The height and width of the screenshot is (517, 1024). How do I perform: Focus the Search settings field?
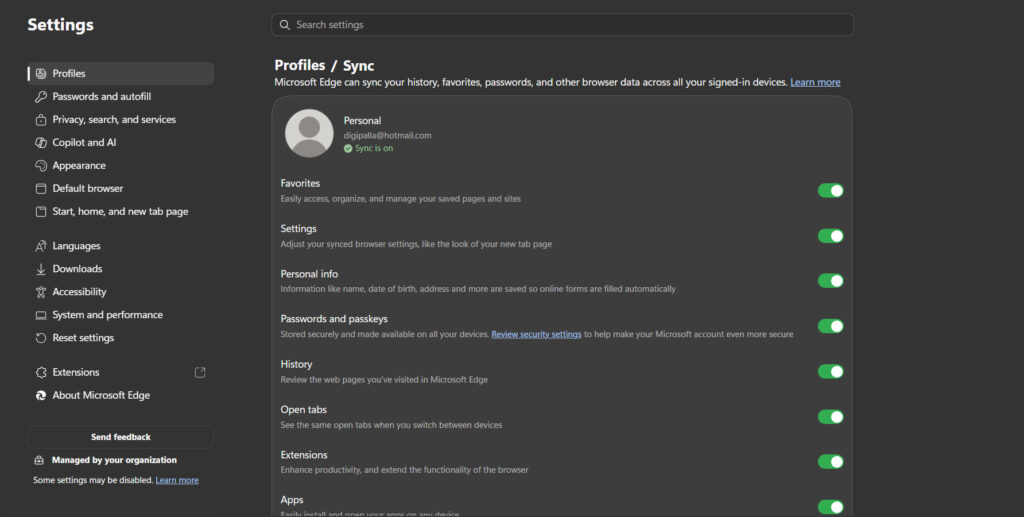562,25
